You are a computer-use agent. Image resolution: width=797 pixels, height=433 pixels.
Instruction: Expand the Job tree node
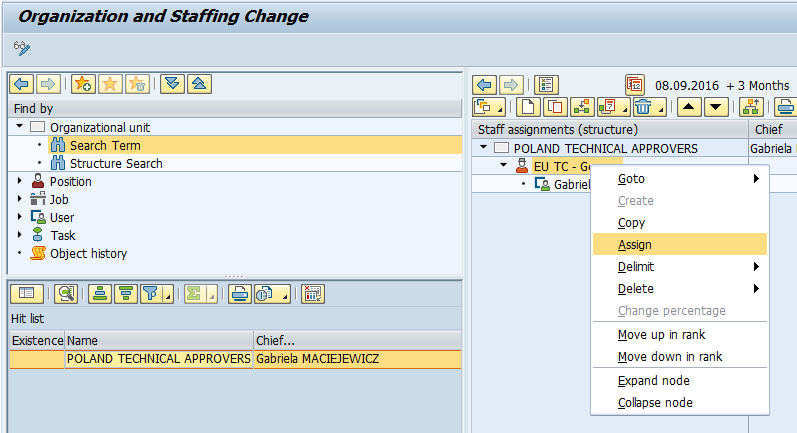coord(20,200)
